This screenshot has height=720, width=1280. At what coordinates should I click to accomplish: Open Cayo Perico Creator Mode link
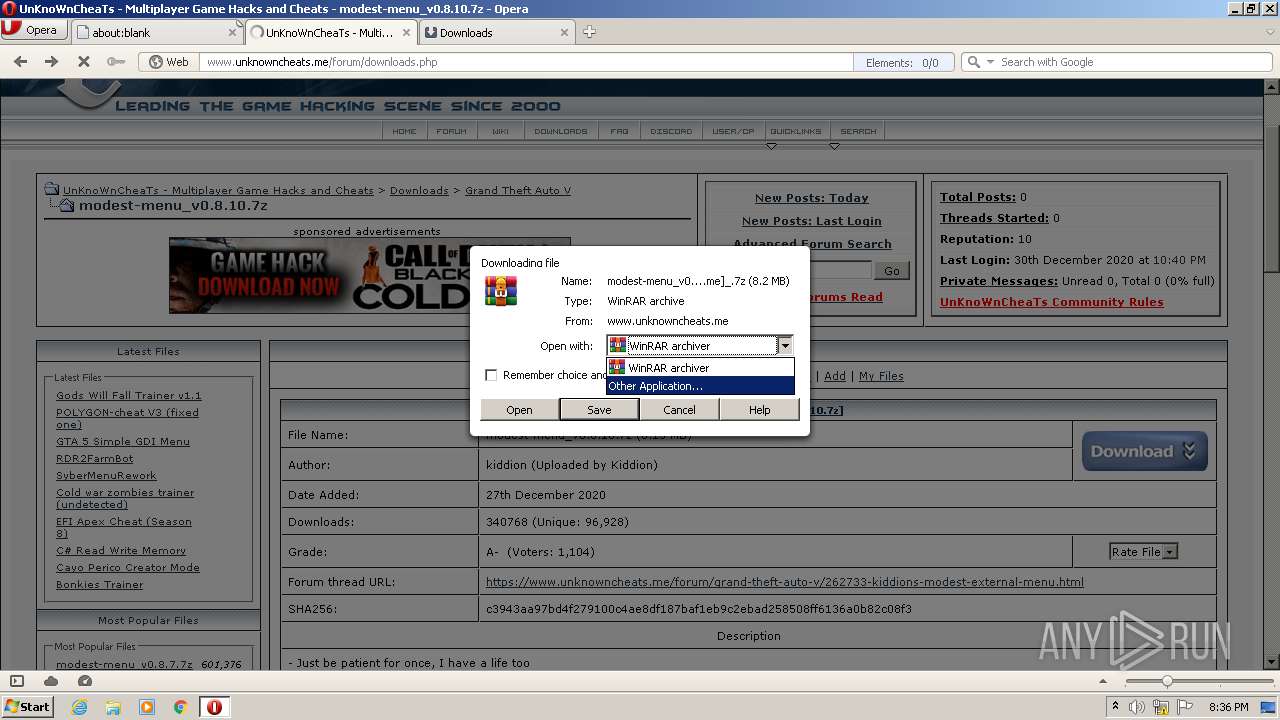pyautogui.click(x=128, y=567)
